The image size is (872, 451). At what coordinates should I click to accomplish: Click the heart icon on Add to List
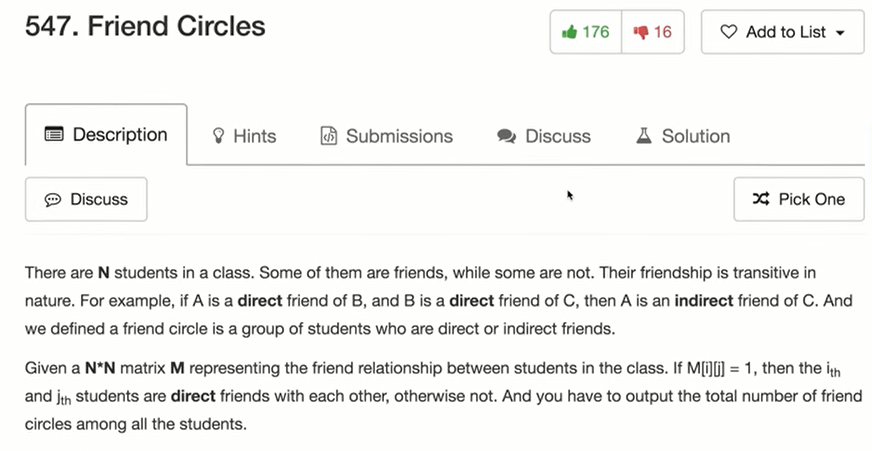coord(729,32)
